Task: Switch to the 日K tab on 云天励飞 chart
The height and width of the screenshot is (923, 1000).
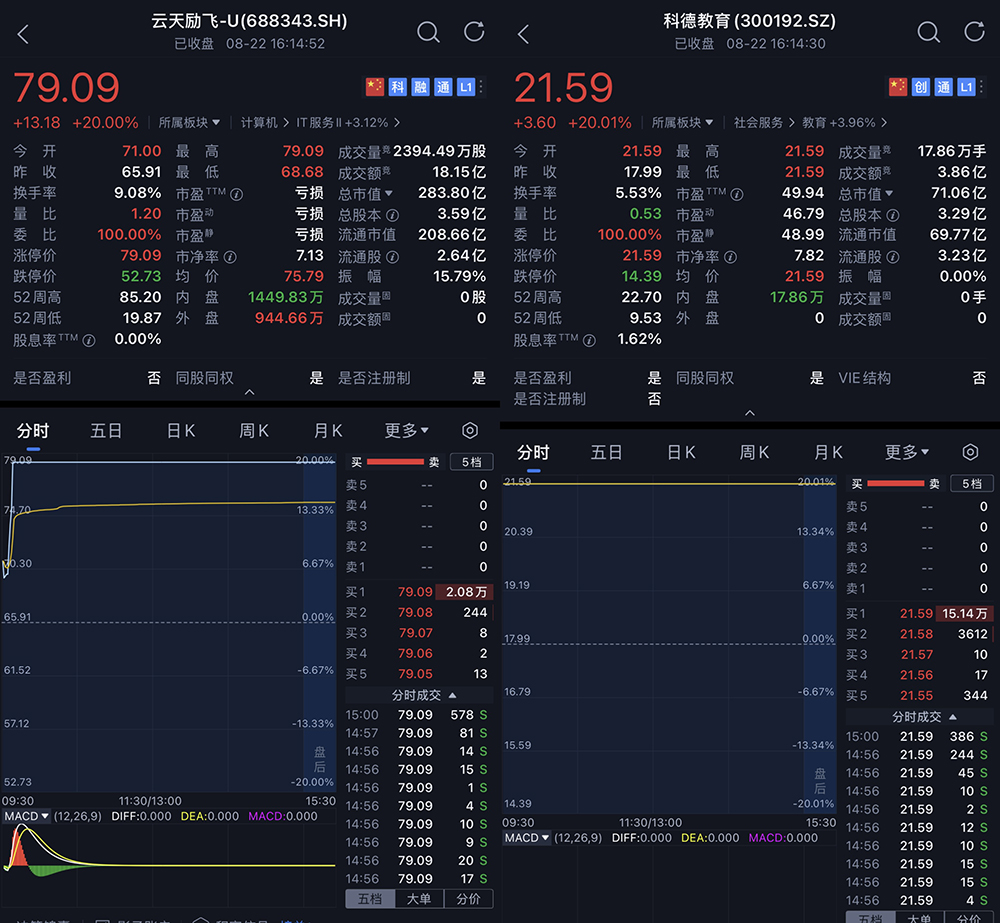Action: point(180,430)
